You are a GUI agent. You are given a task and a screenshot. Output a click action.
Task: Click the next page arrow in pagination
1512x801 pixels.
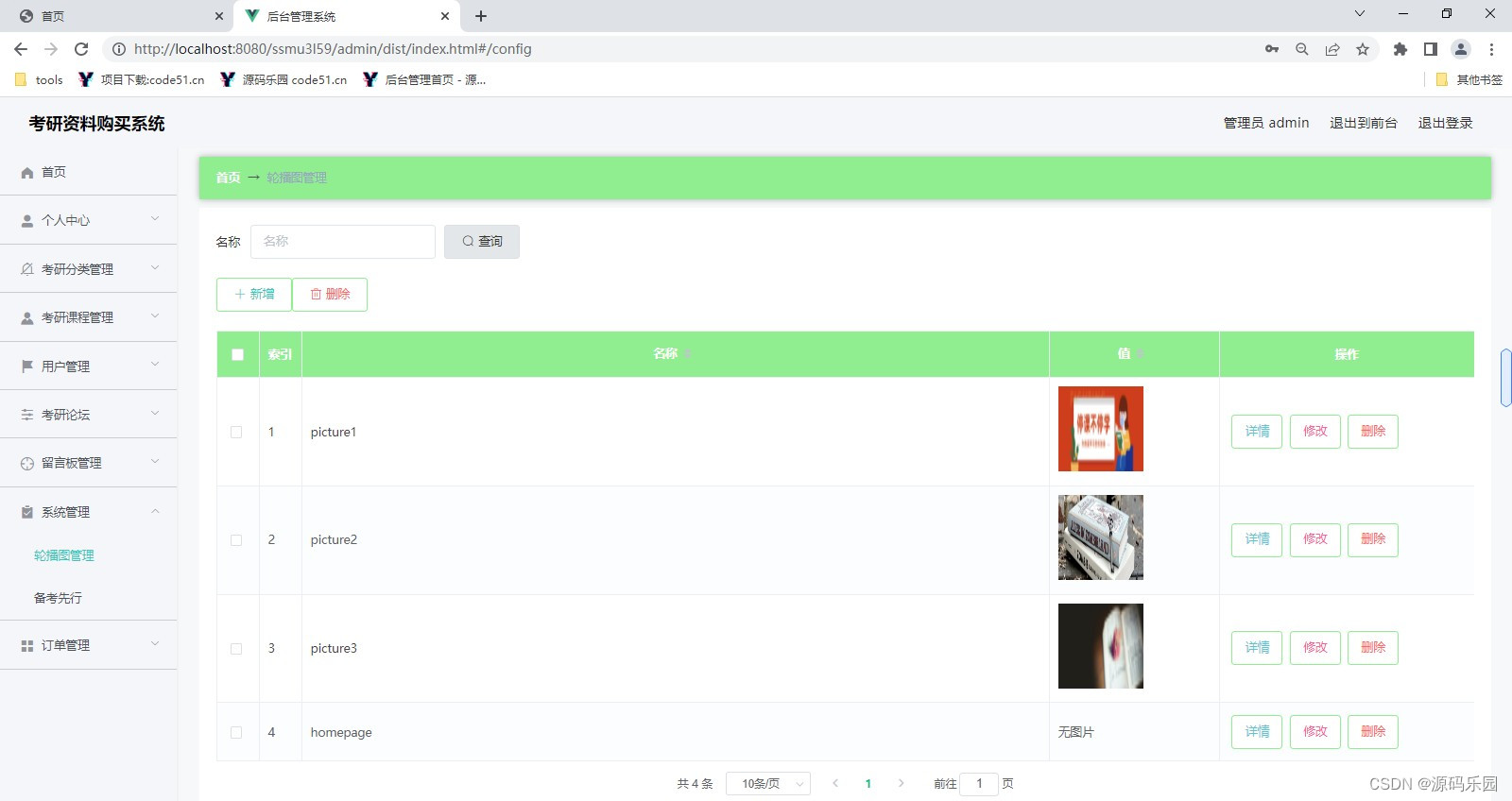click(902, 783)
